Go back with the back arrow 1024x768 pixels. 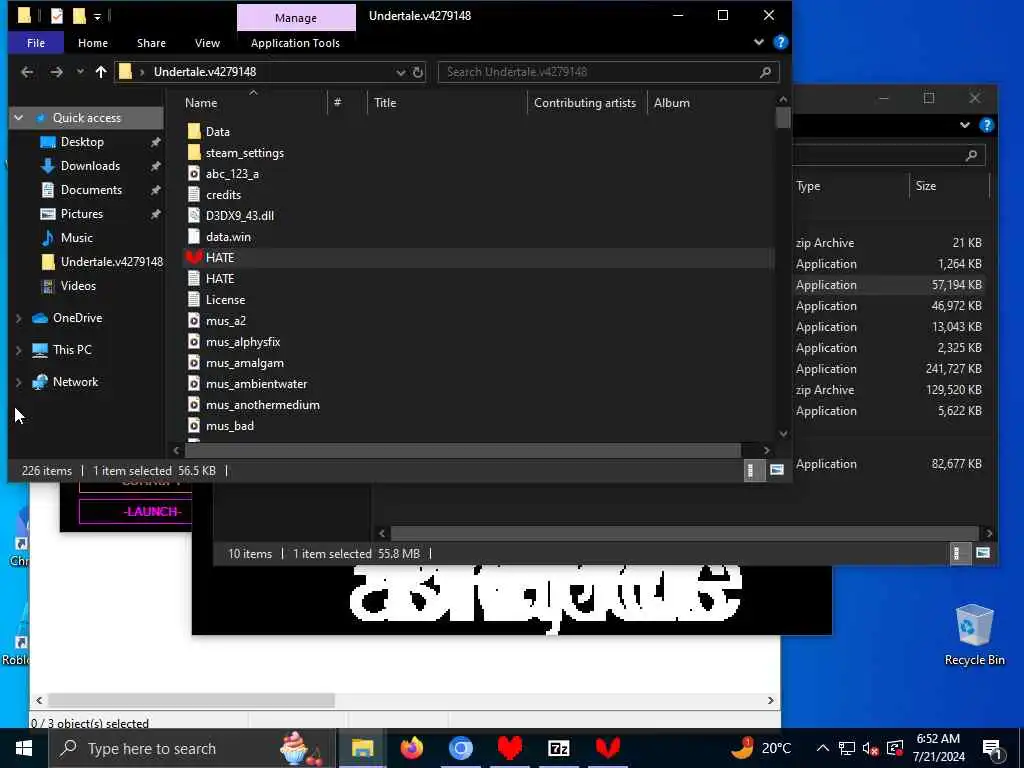coord(27,72)
